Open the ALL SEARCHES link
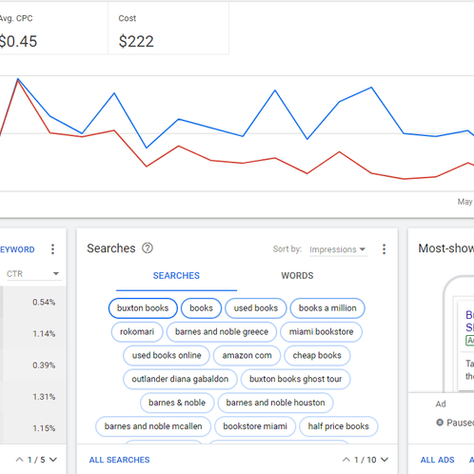Viewport: 474px width, 474px height. tap(119, 460)
